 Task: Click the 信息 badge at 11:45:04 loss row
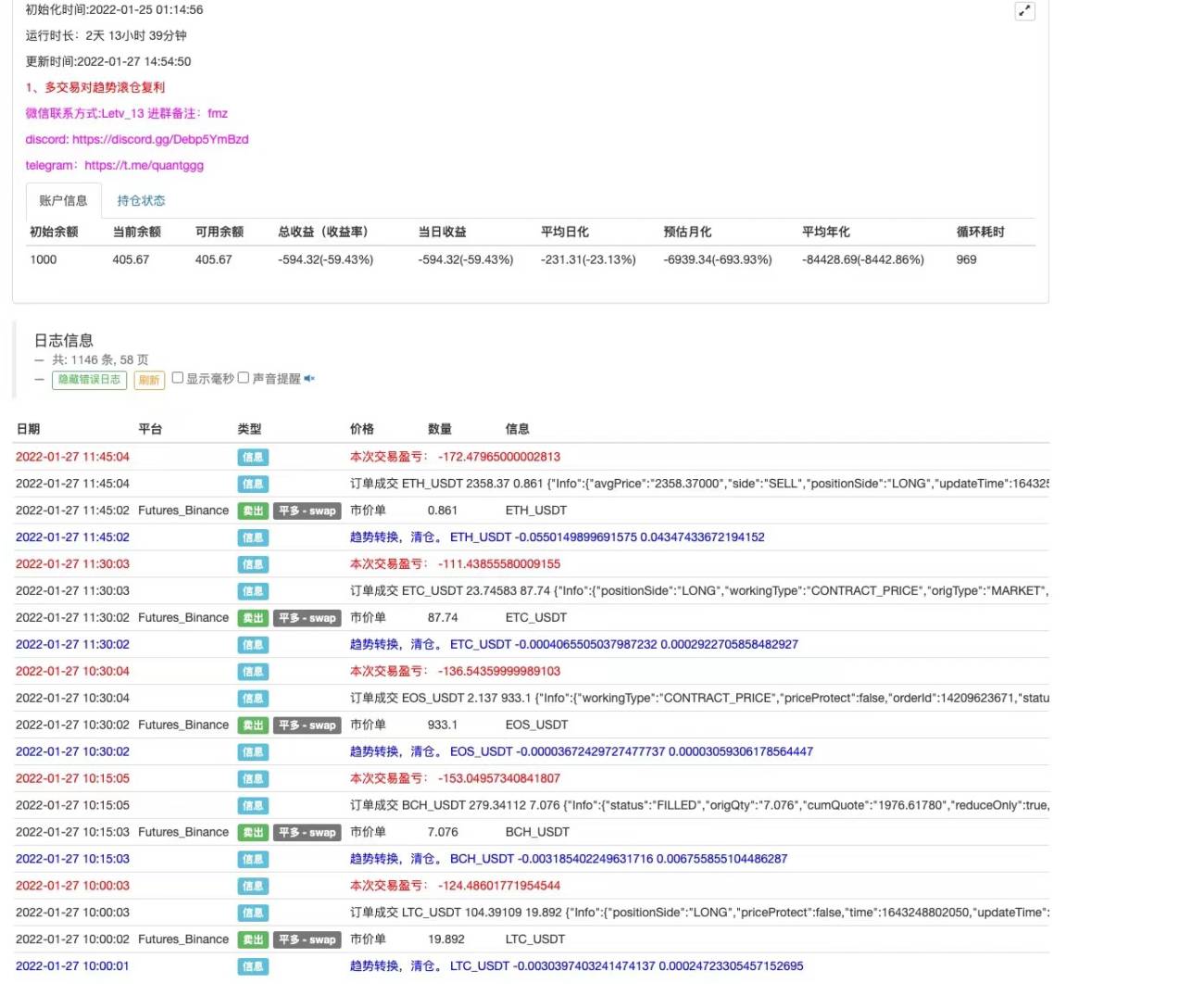[253, 457]
